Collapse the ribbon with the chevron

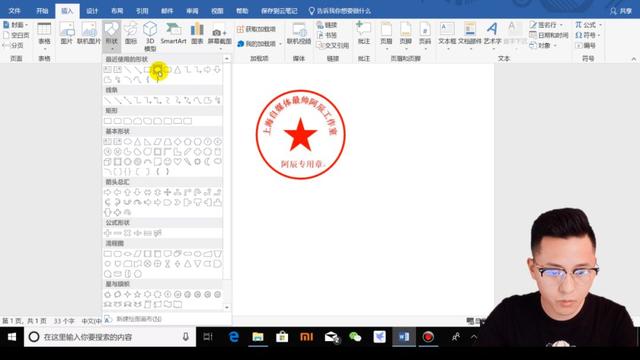point(634,59)
